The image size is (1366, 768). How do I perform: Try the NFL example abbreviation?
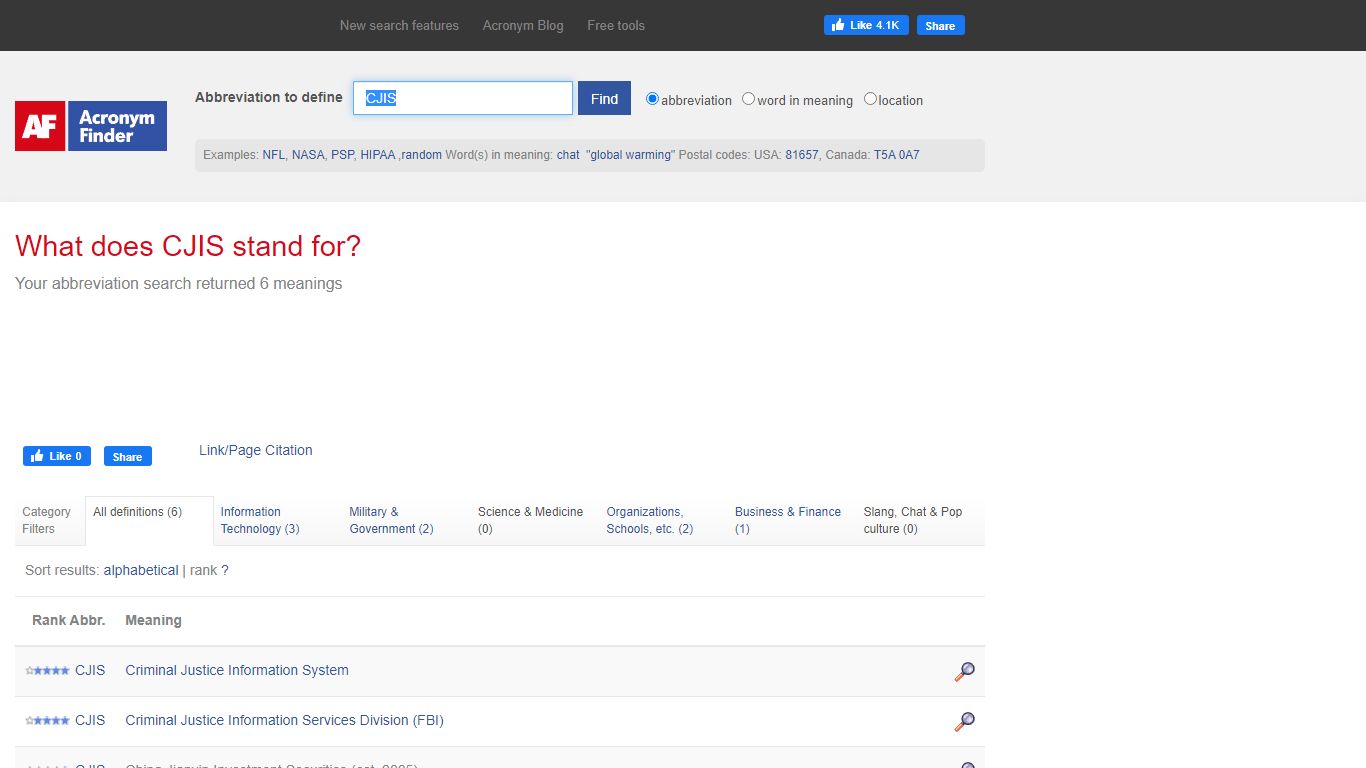tap(274, 155)
